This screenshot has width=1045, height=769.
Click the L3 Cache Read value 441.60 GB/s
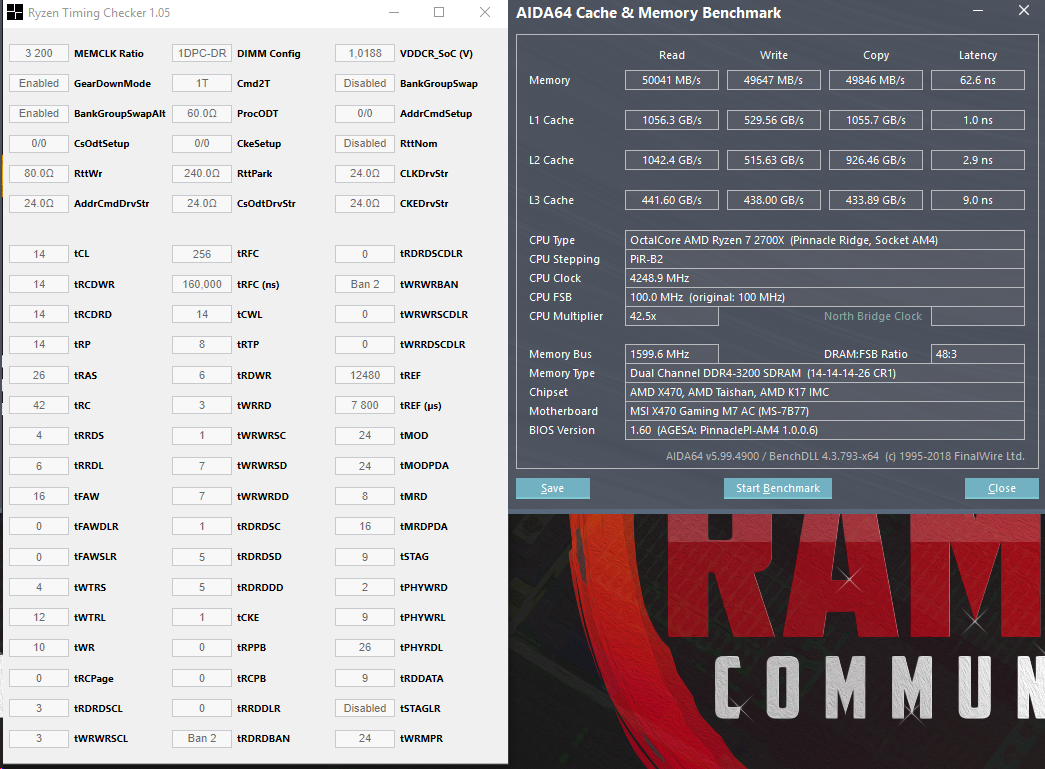click(x=672, y=200)
